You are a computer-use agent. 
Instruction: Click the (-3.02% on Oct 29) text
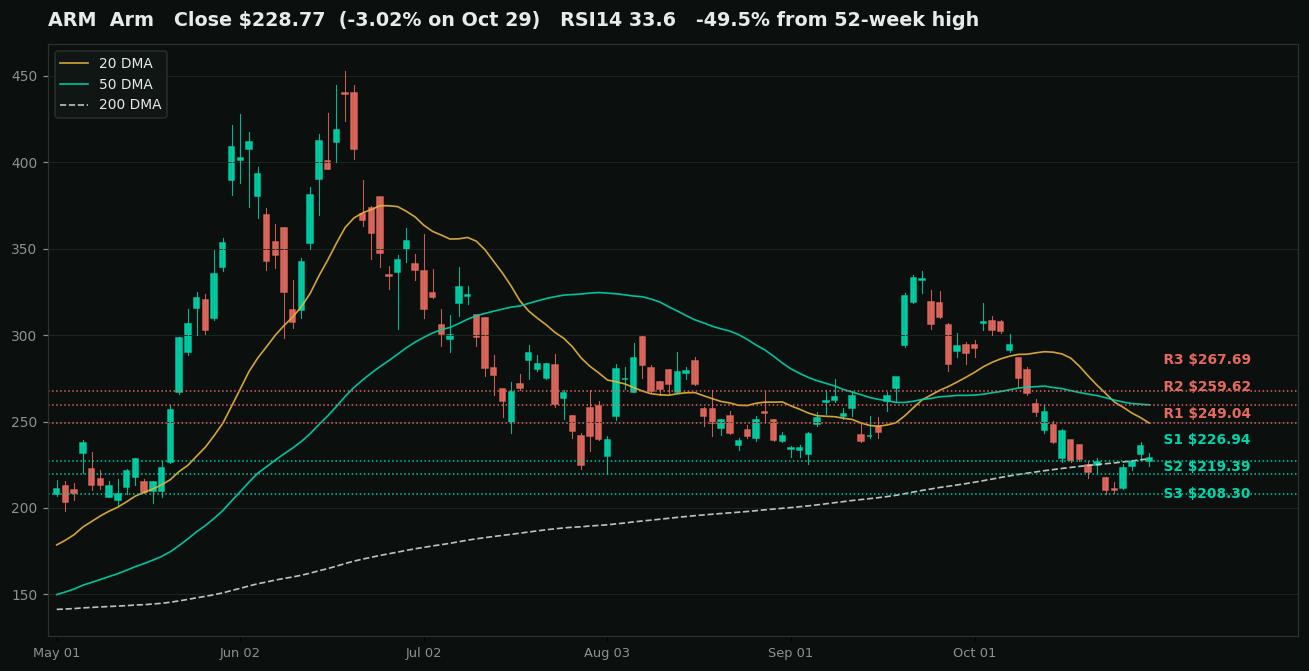(x=440, y=20)
